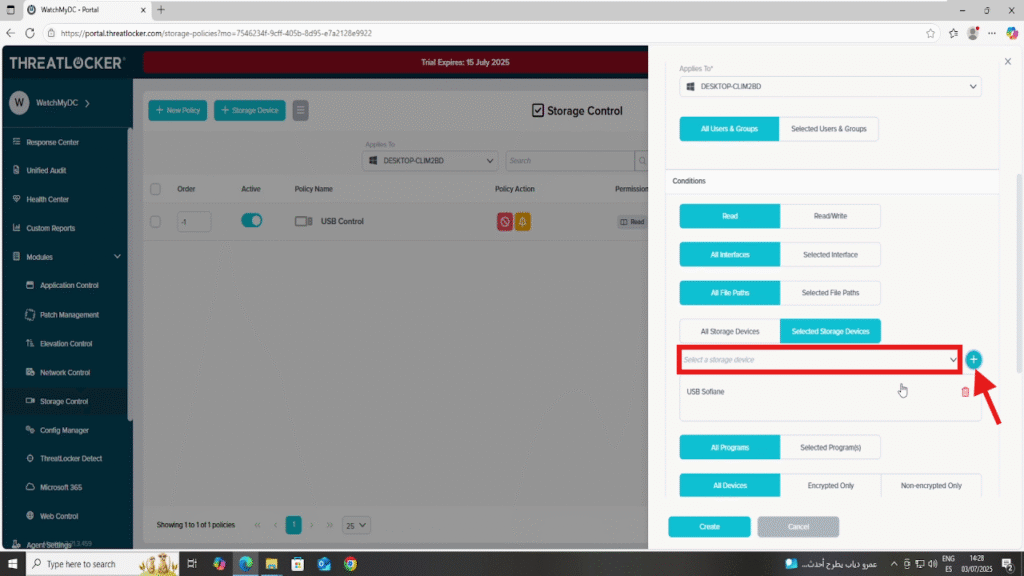1024x576 pixels.
Task: Close the policy side panel
Action: click(x=1008, y=61)
